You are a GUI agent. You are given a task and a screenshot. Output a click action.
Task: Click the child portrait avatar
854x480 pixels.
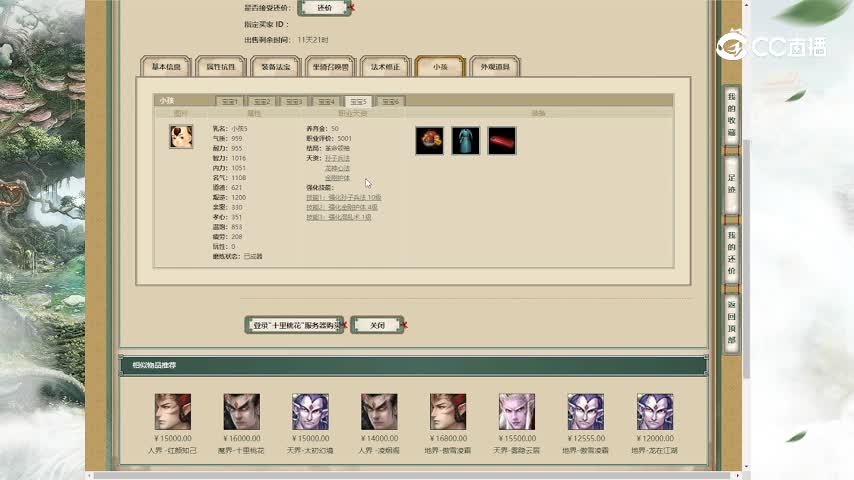[181, 137]
